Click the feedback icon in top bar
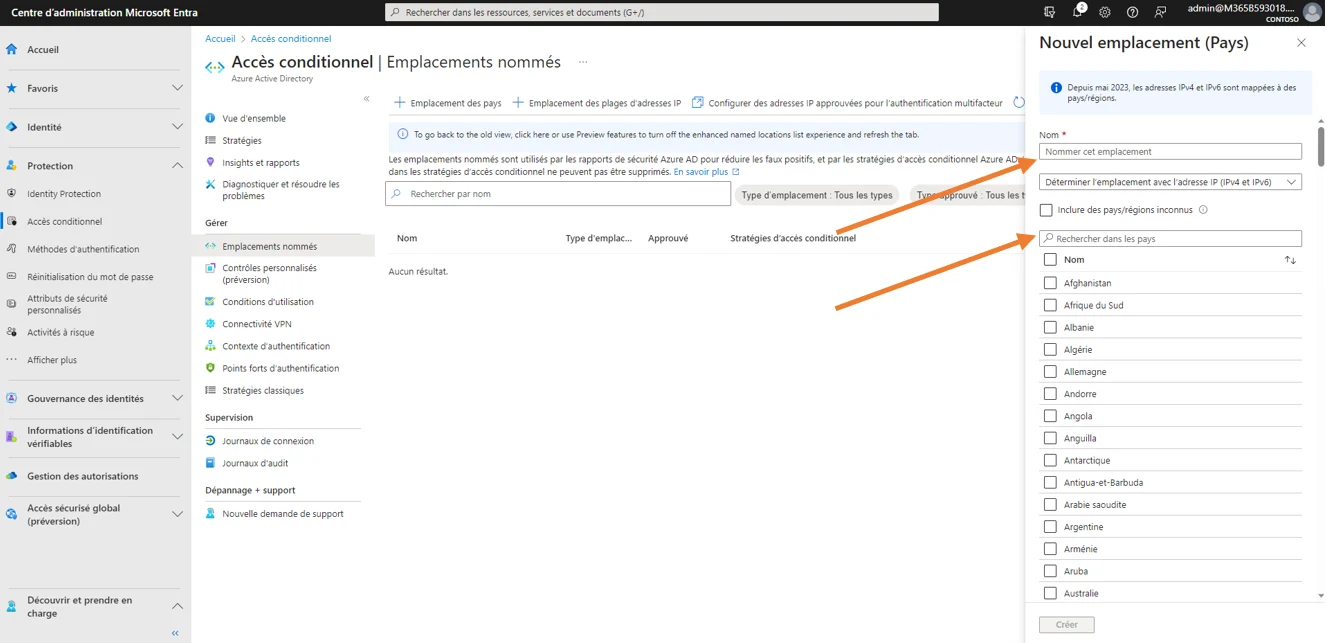1326x643 pixels. (1160, 12)
